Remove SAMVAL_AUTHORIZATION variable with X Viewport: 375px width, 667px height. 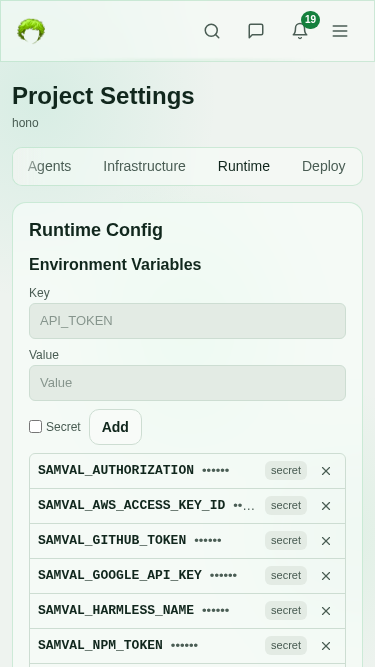pos(326,471)
